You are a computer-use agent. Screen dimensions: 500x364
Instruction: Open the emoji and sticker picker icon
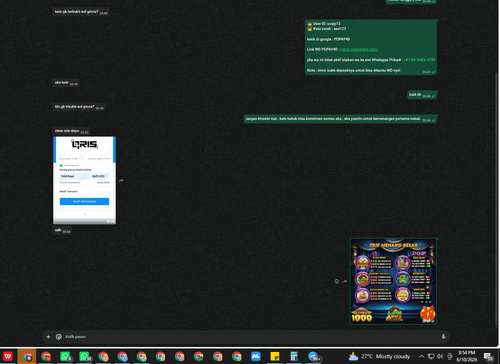click(x=59, y=337)
